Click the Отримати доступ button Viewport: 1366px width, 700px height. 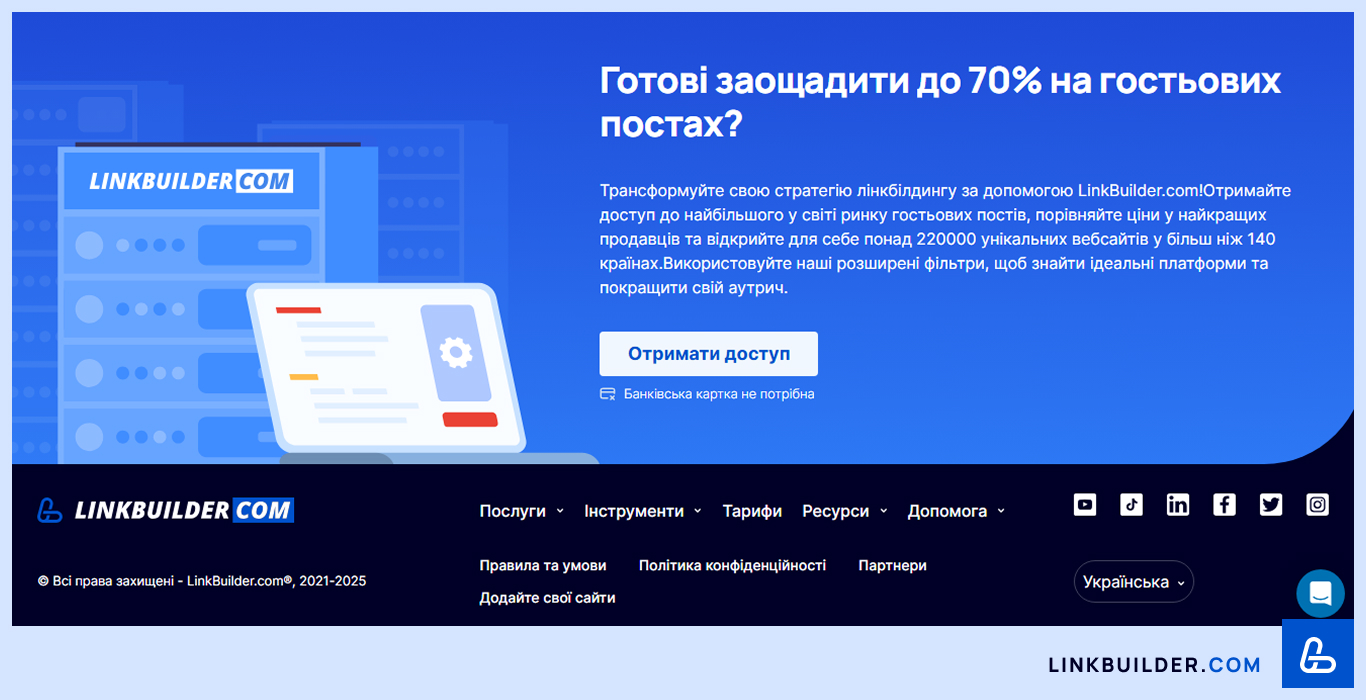pyautogui.click(x=709, y=354)
